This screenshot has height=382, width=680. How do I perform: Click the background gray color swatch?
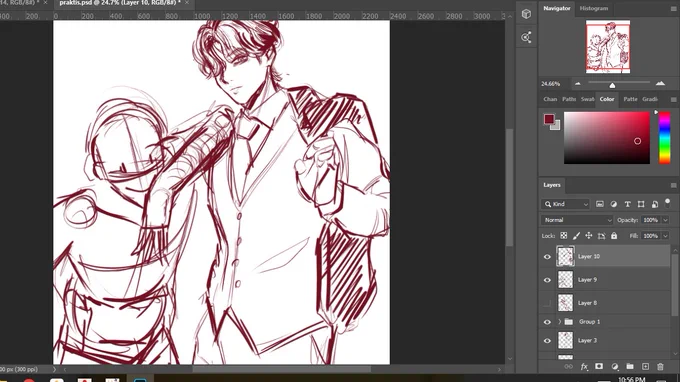pyautogui.click(x=556, y=126)
